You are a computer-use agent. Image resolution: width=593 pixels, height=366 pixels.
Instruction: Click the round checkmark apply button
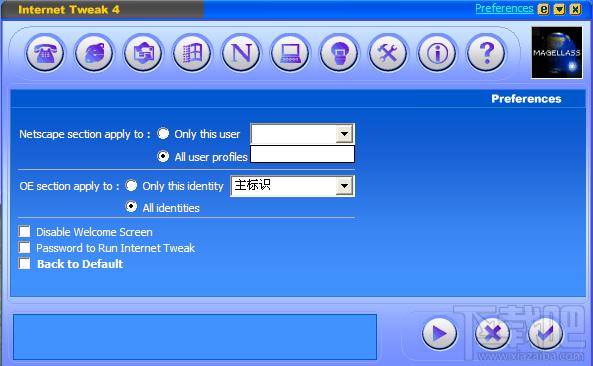(x=545, y=333)
